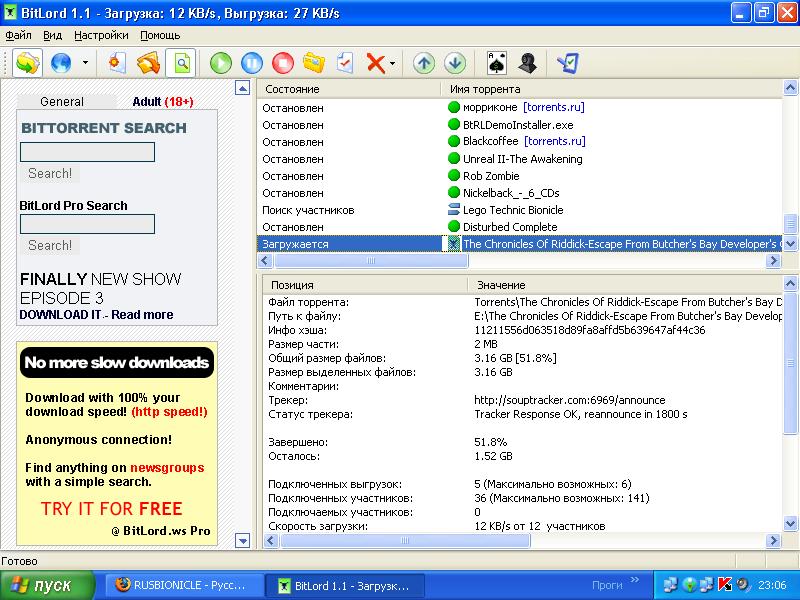Screen dimensions: 800x600
Task: Switch to the Adult (18+) tab
Action: [x=163, y=102]
